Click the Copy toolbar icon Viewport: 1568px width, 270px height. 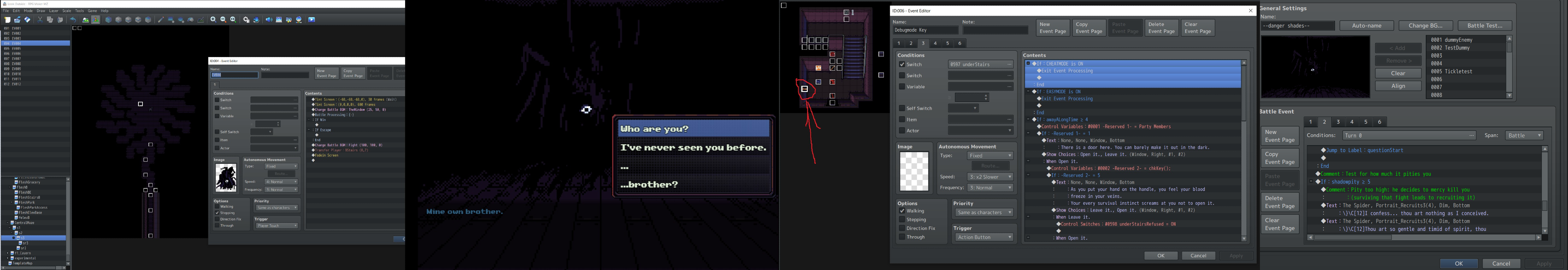[x=50, y=20]
